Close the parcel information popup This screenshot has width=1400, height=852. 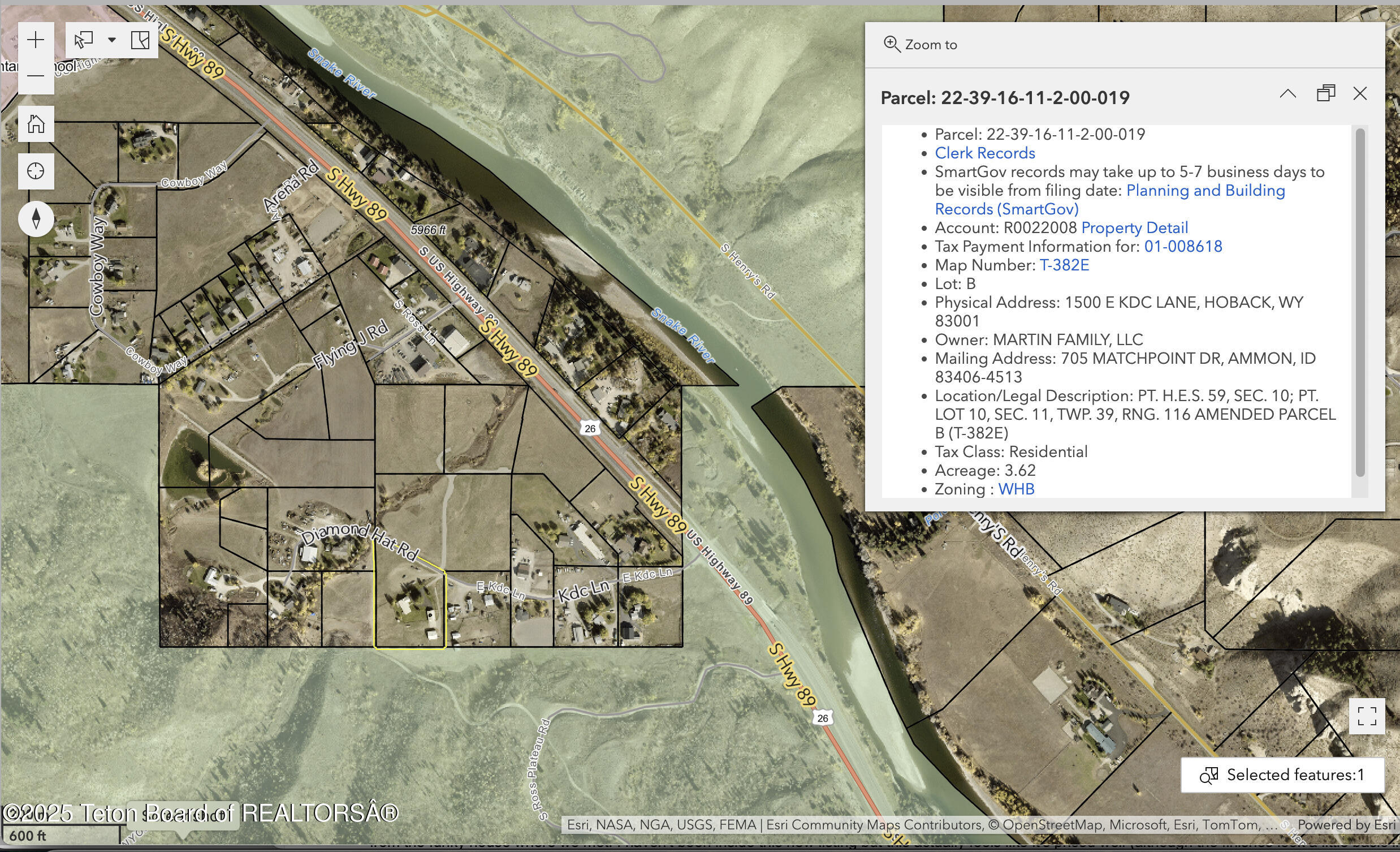[x=1360, y=93]
